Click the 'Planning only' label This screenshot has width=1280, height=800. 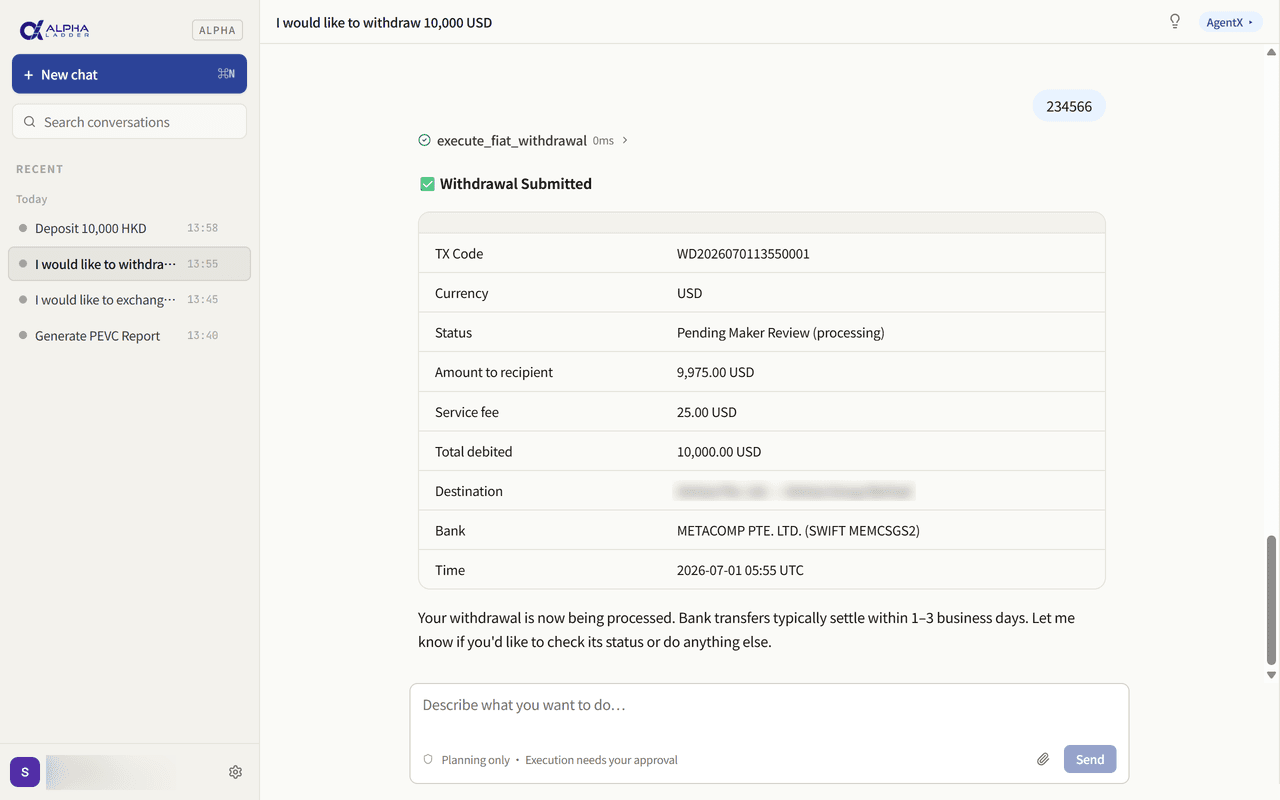(476, 760)
